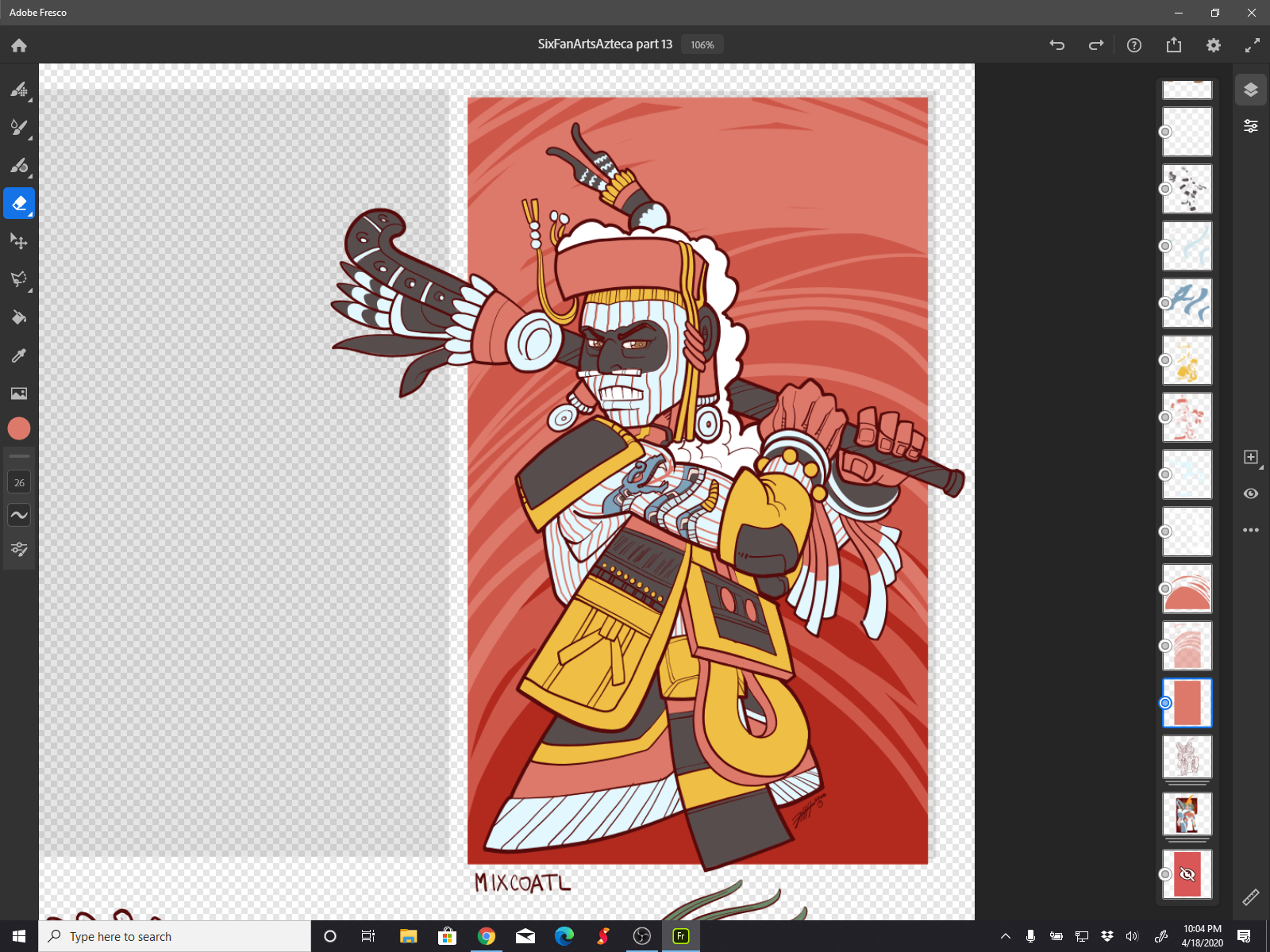Show the hidden red background layer
The height and width of the screenshot is (952, 1270).
(x=1187, y=874)
